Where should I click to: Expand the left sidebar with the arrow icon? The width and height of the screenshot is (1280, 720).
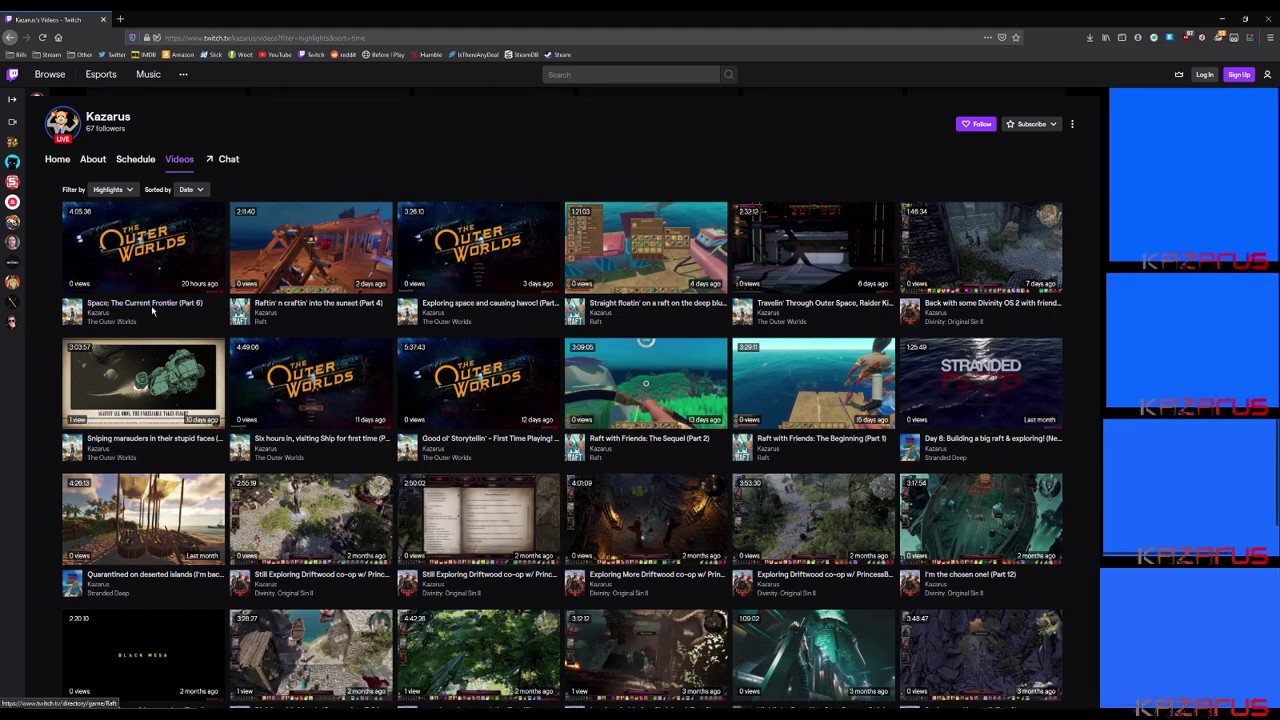pyautogui.click(x=12, y=99)
